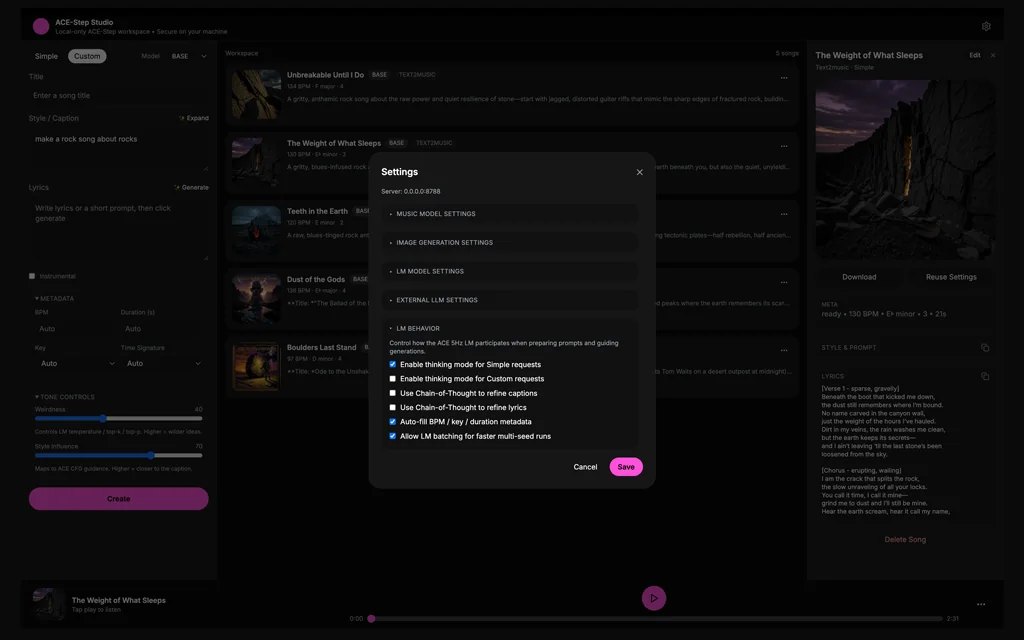This screenshot has width=1024, height=640.
Task: Save the settings changes
Action: (x=626, y=467)
